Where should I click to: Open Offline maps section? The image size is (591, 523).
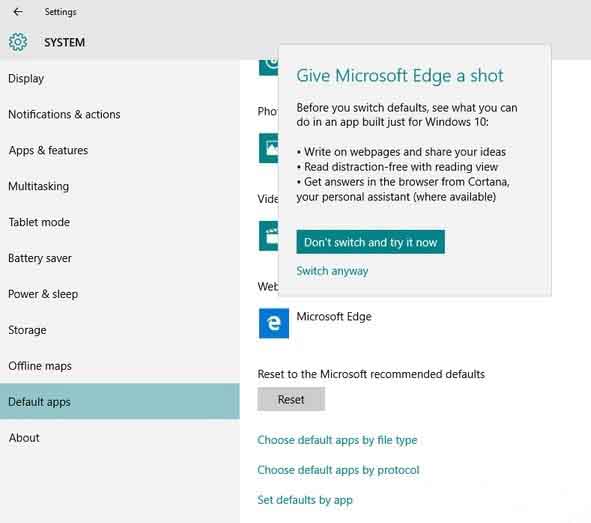119,366
